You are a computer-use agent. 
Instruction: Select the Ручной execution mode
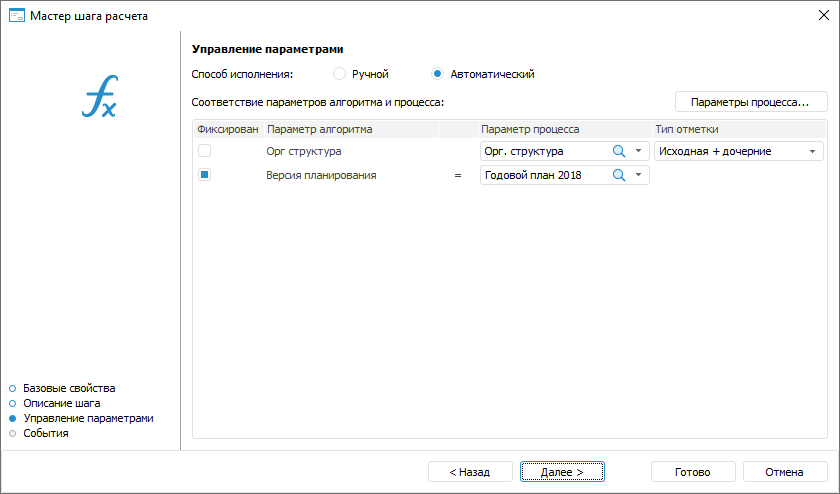click(340, 74)
